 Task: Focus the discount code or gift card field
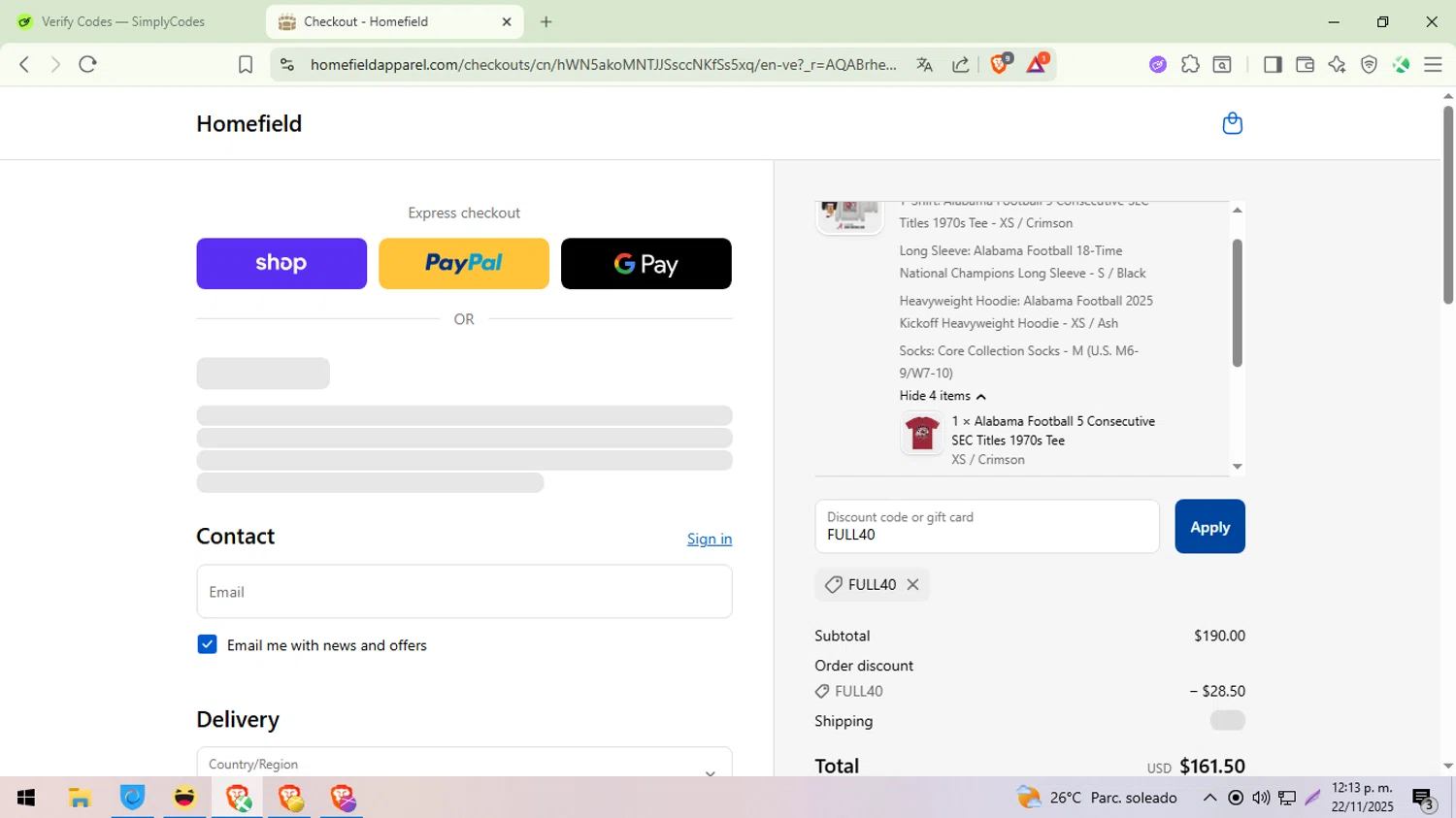coord(987,526)
